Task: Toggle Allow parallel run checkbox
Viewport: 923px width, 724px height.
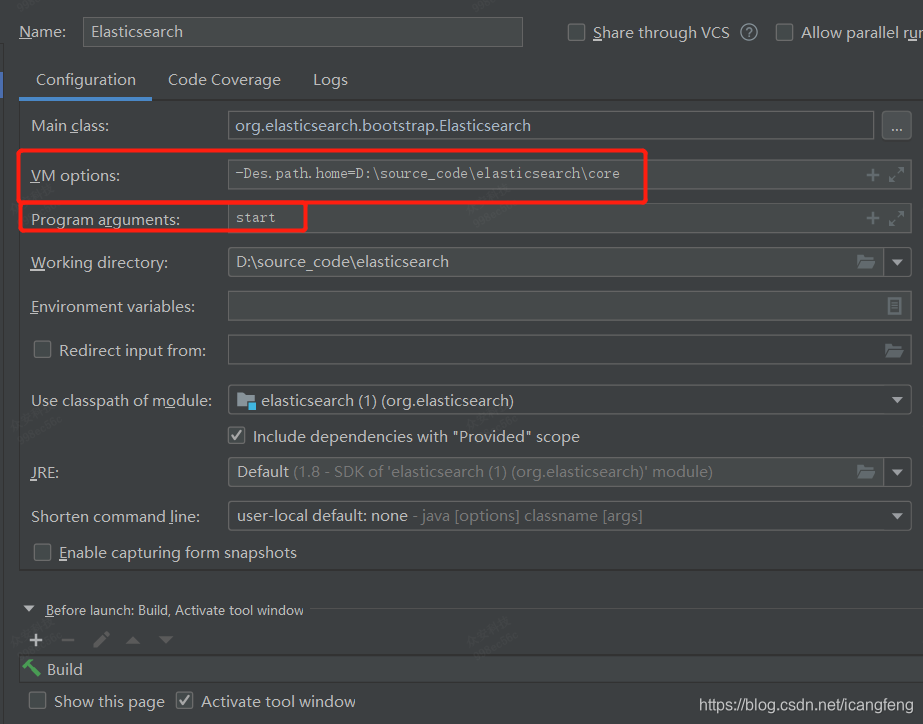Action: coord(784,32)
